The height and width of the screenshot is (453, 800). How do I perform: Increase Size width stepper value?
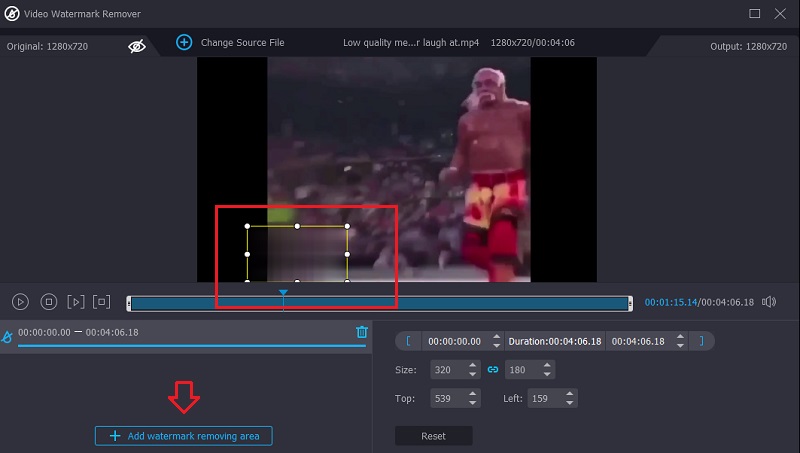(474, 365)
